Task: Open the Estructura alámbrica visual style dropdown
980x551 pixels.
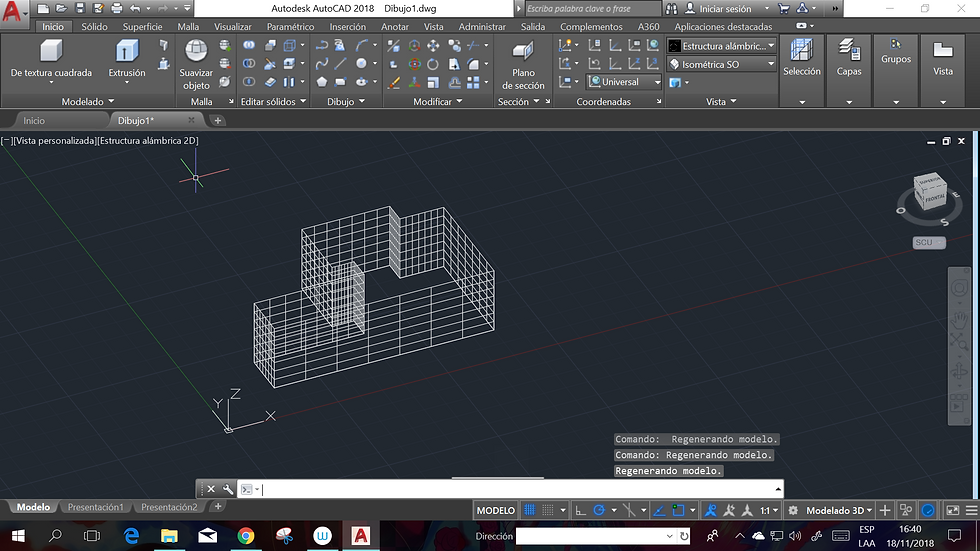Action: pos(722,46)
